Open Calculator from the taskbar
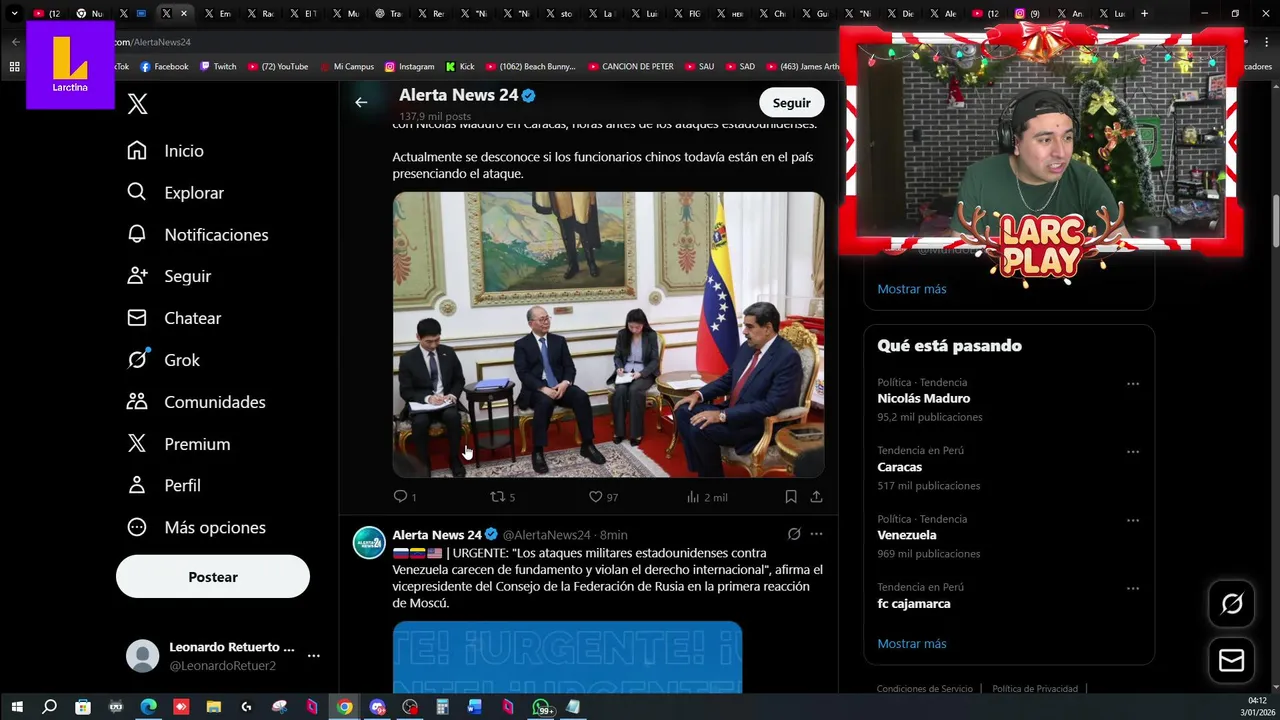 [x=442, y=707]
